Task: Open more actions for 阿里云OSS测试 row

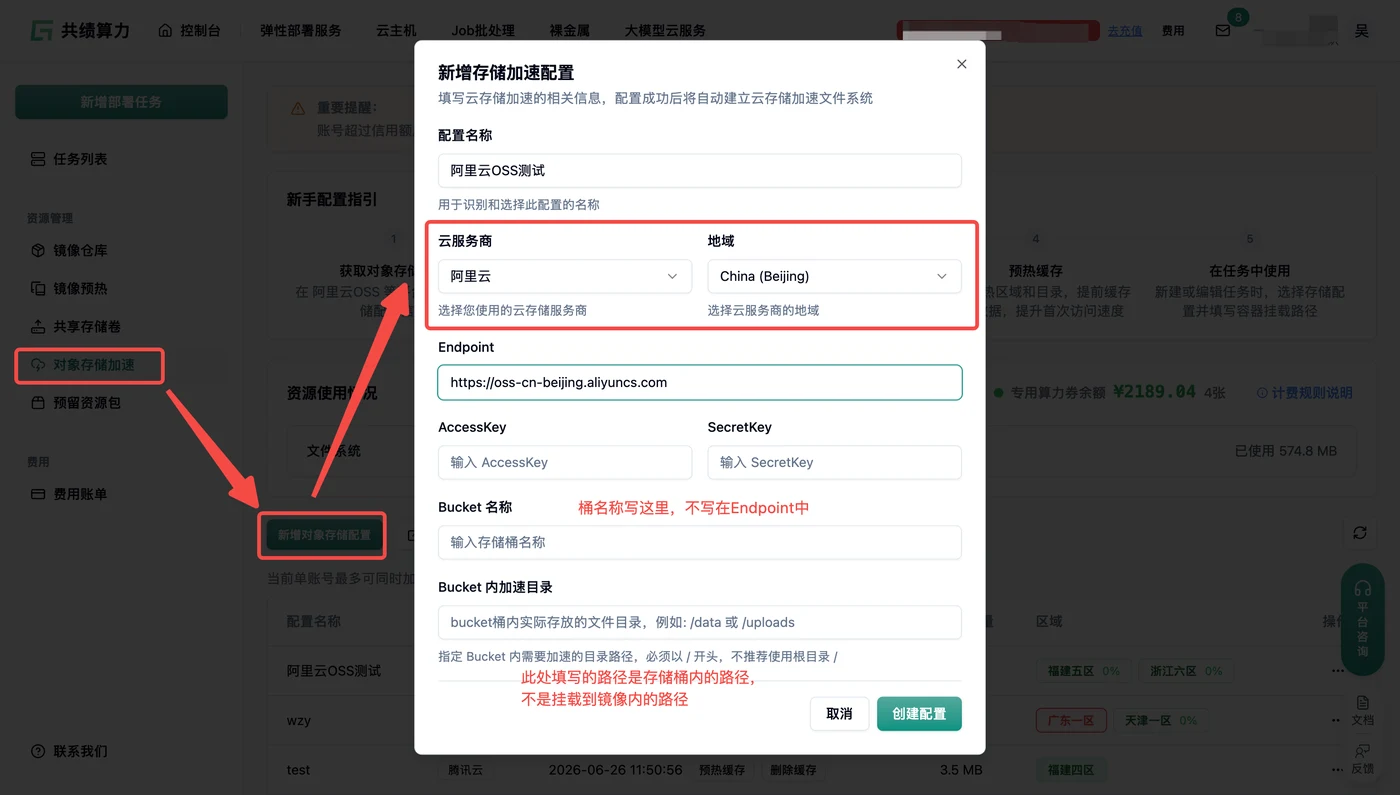Action: (1338, 671)
